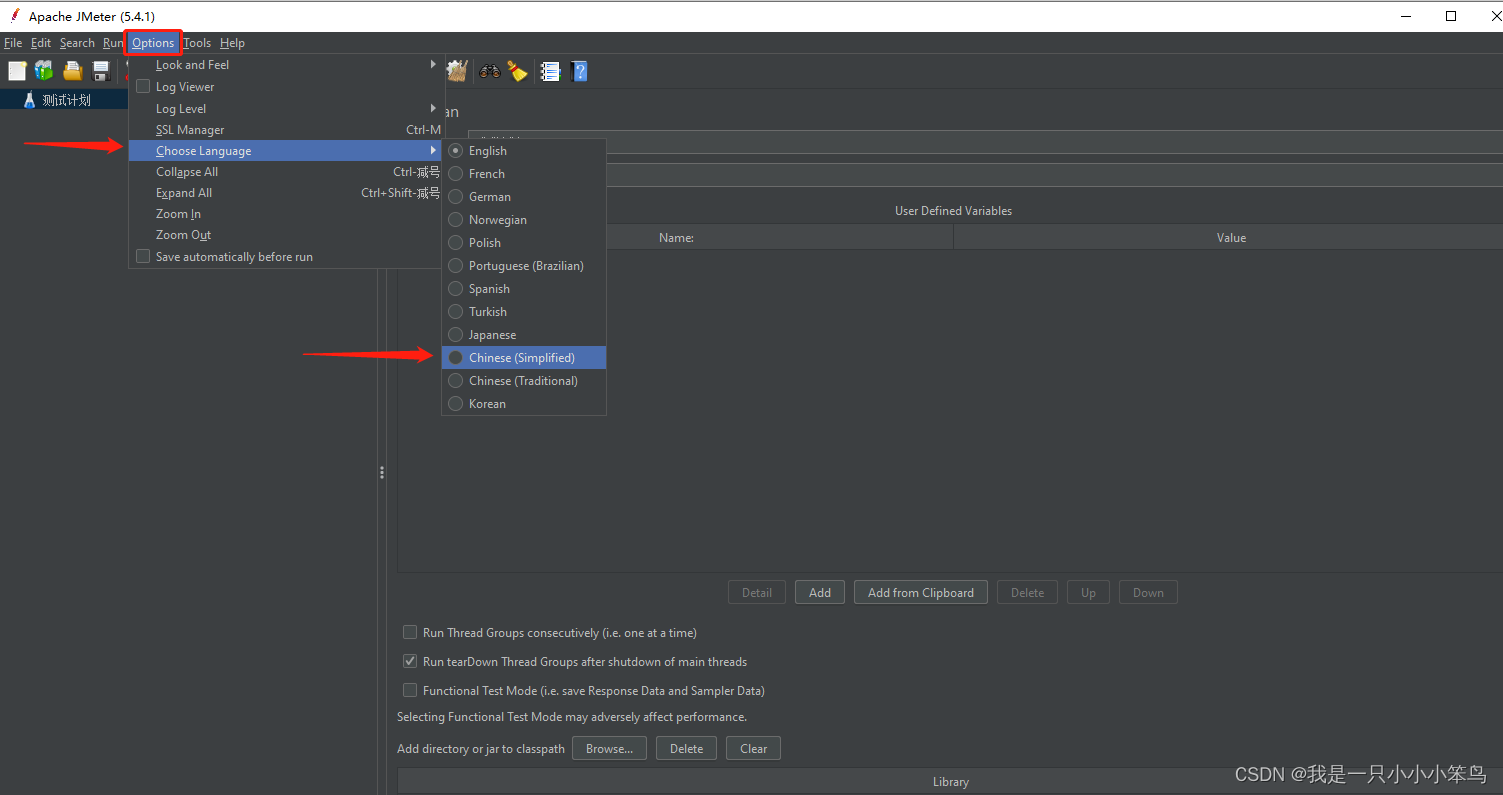Click the Reset Search broom icon

click(x=517, y=71)
